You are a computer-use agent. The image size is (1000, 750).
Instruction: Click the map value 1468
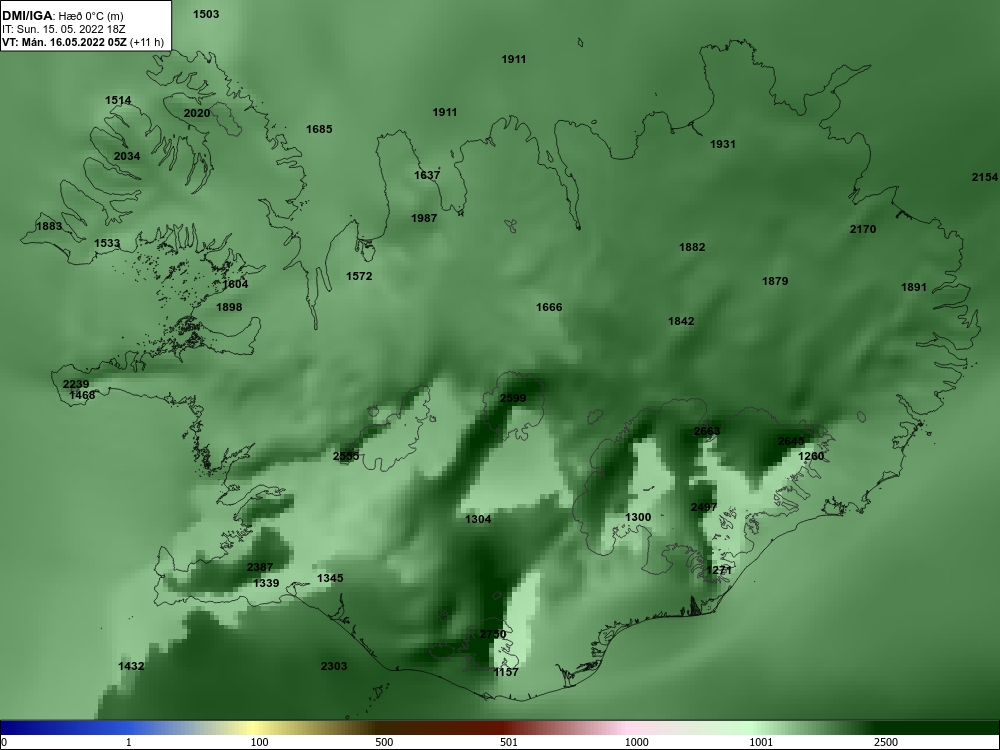[x=82, y=395]
